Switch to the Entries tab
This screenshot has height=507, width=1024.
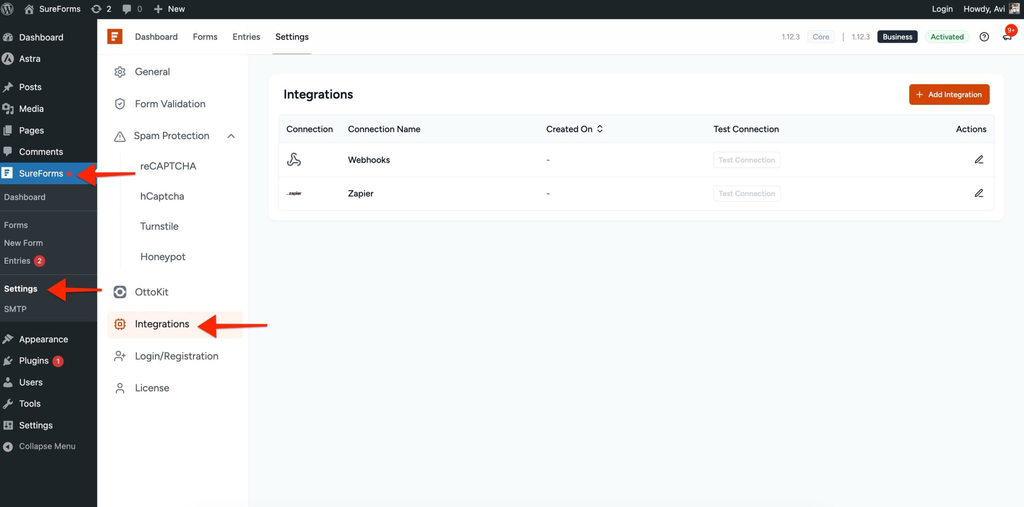click(246, 37)
